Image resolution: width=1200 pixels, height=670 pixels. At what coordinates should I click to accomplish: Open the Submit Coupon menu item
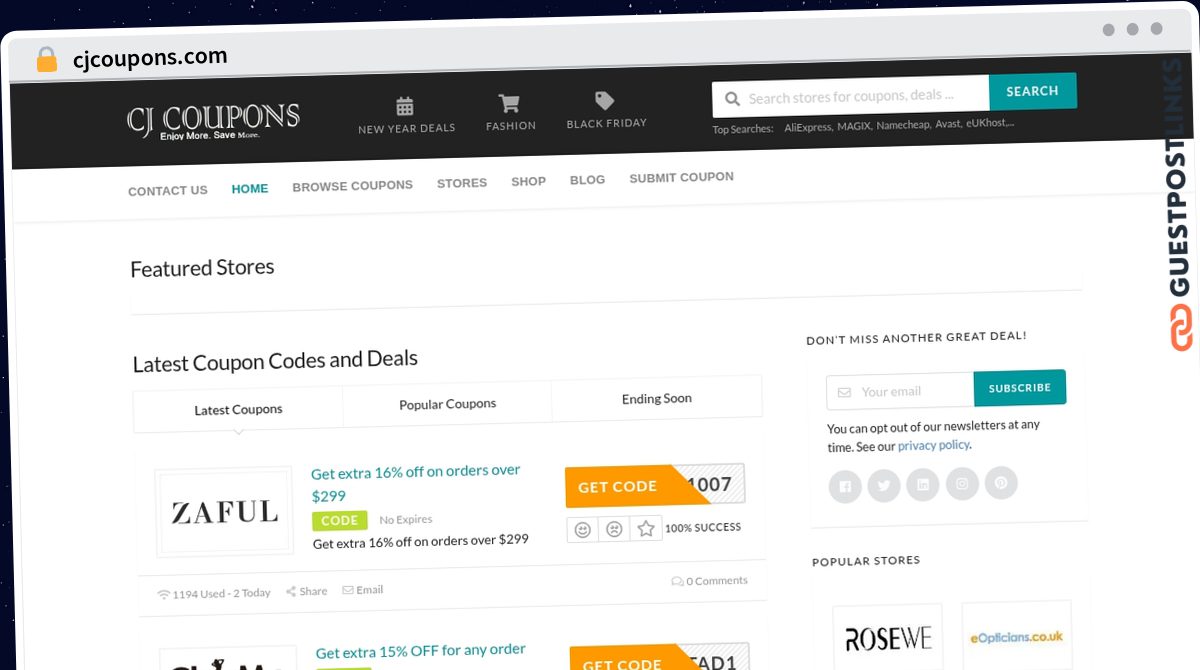(681, 177)
